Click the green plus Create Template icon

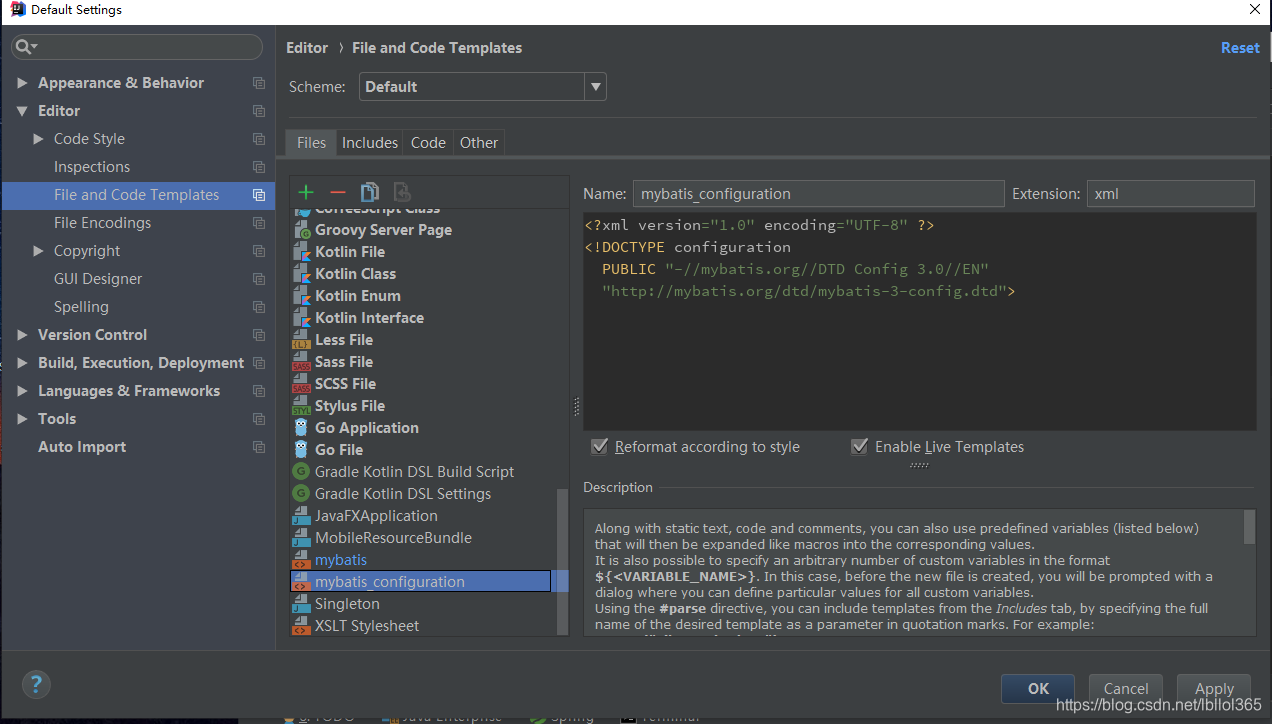(306, 192)
